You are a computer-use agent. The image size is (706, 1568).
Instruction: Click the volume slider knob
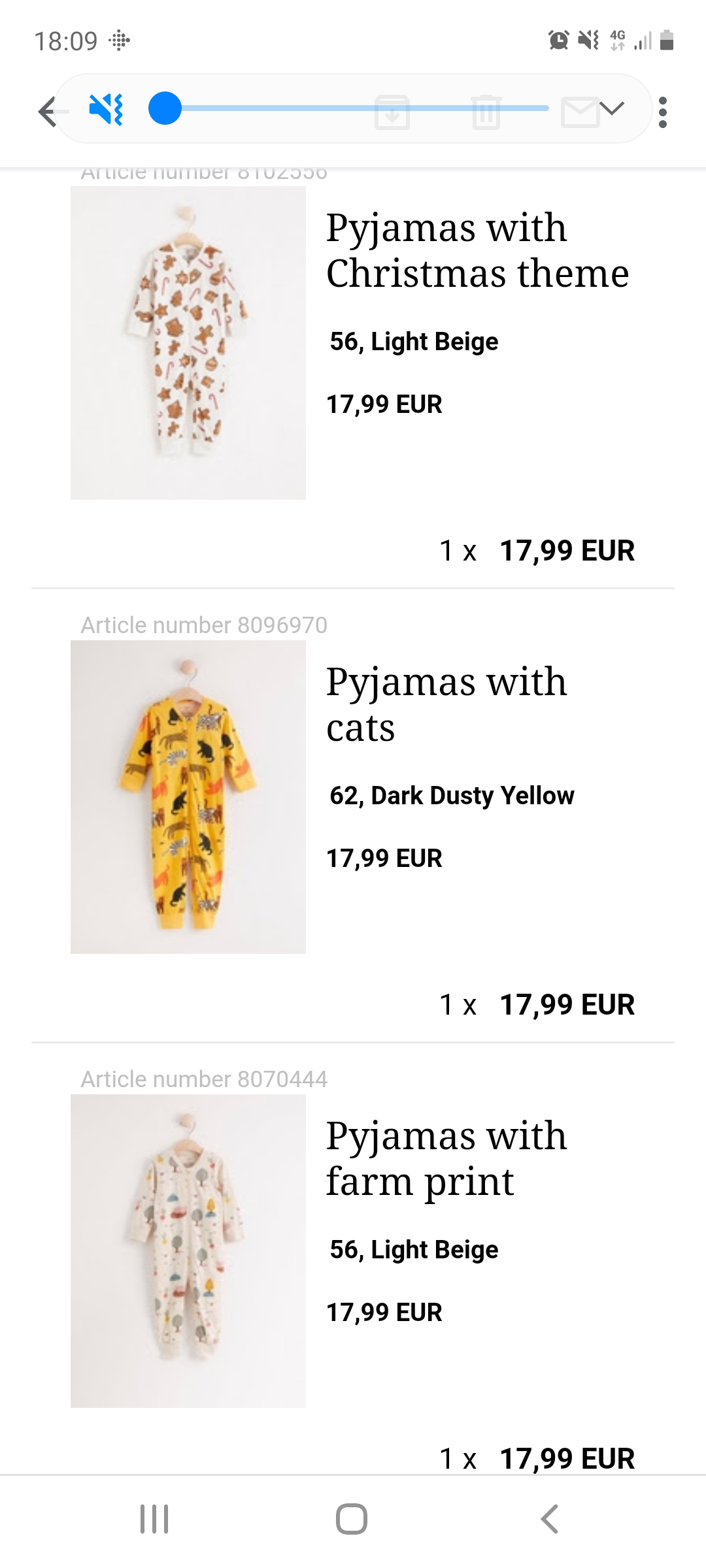pyautogui.click(x=165, y=108)
